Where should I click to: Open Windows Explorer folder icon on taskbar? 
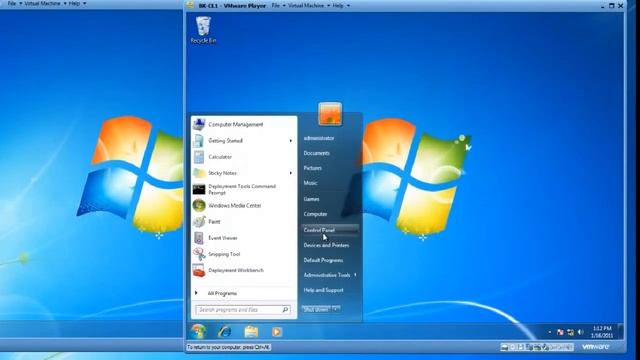251,332
